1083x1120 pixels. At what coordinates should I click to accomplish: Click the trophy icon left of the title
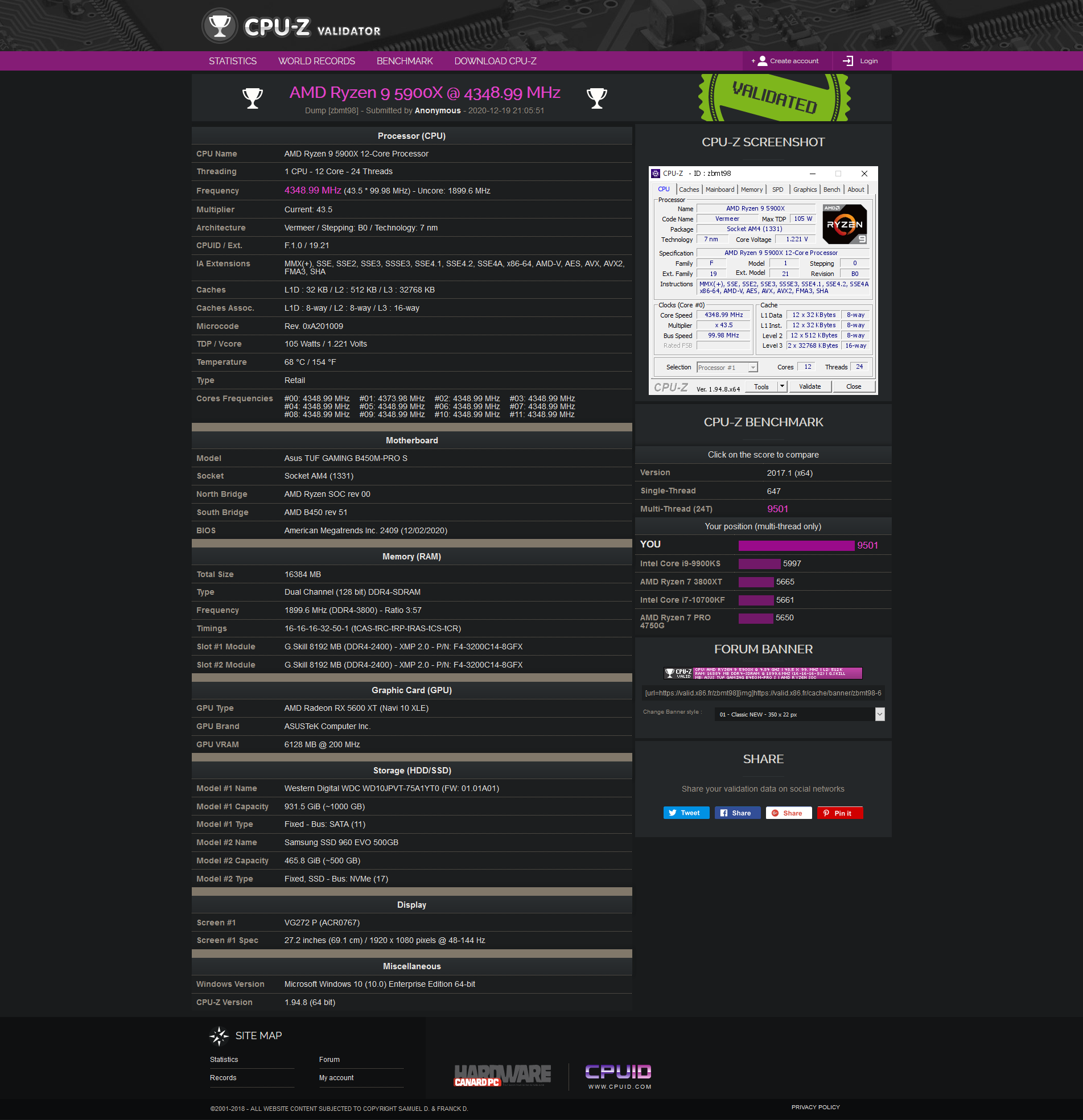[x=252, y=98]
